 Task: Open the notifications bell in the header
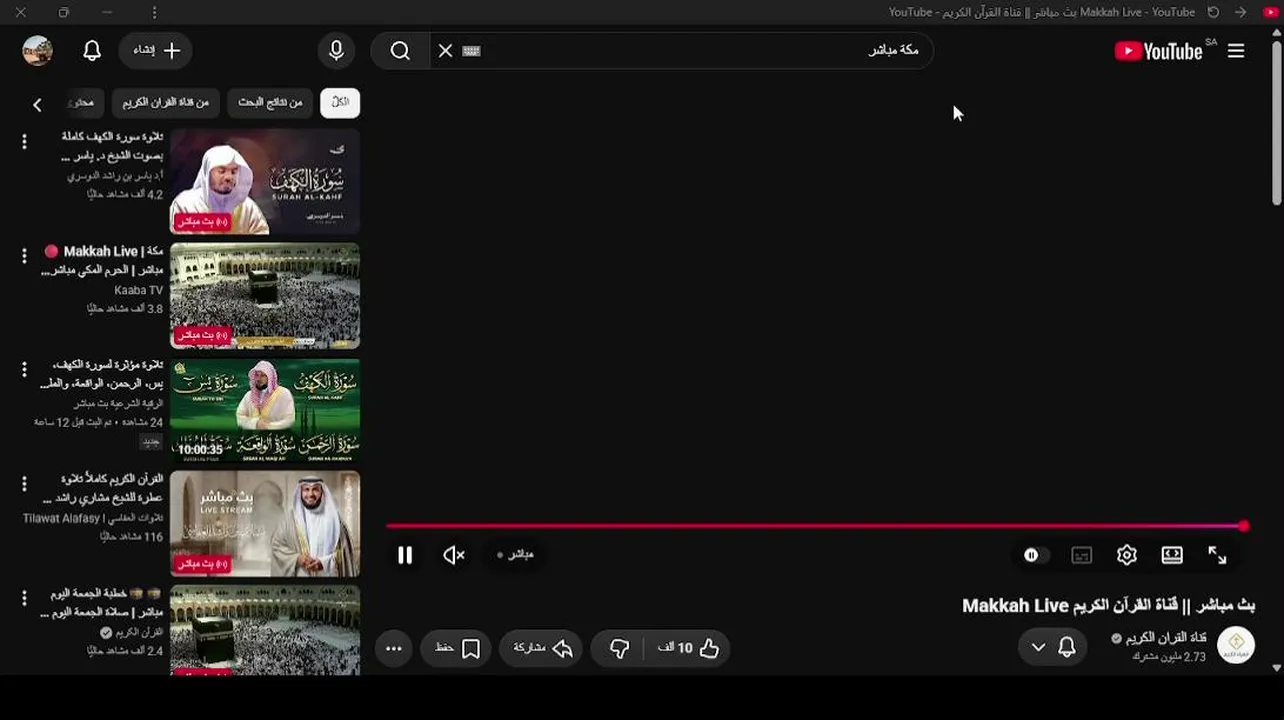click(92, 51)
